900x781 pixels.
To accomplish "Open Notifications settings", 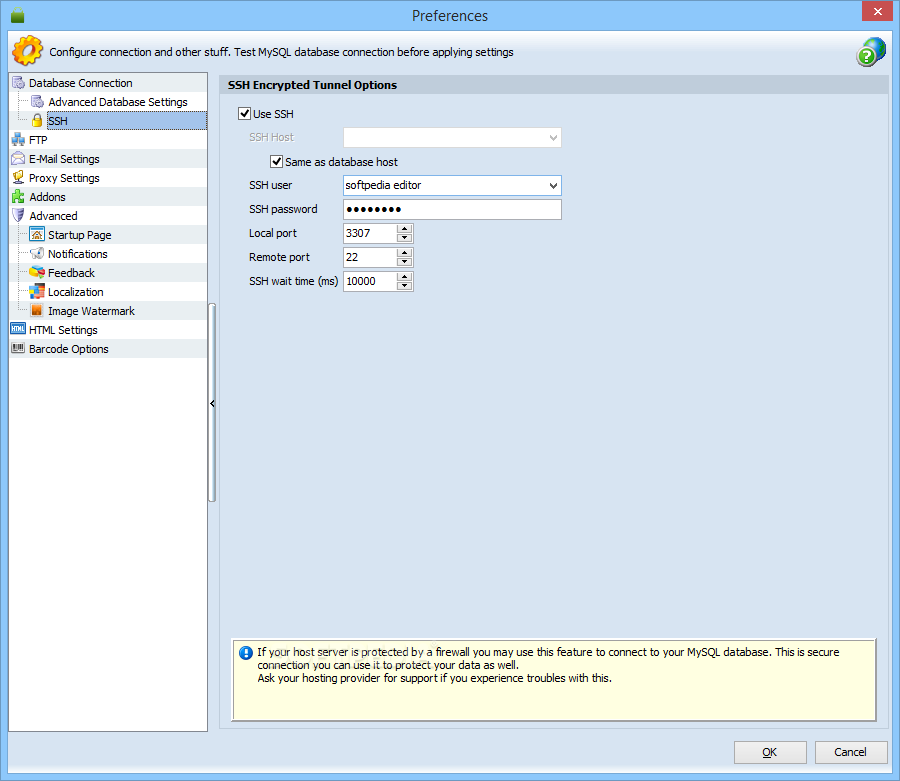I will 77,254.
